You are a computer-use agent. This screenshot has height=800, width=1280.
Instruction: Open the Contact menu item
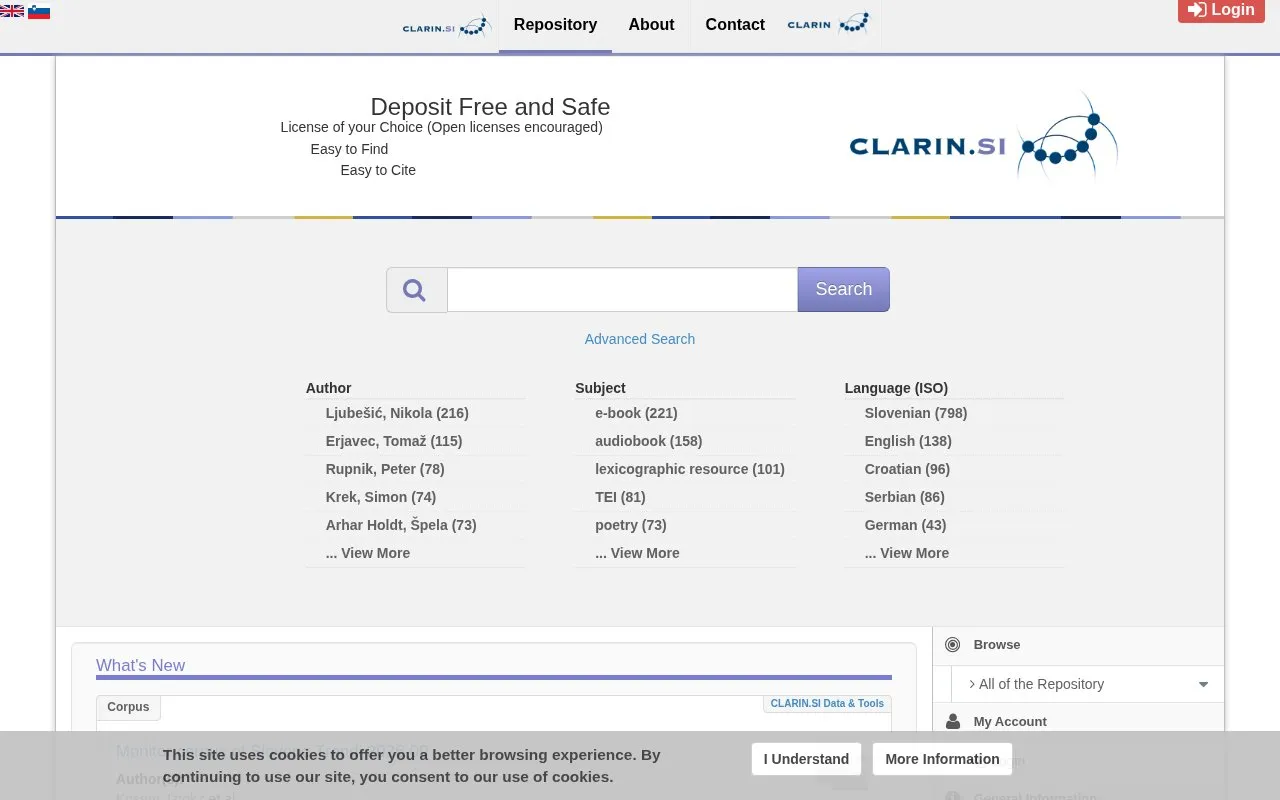735,25
